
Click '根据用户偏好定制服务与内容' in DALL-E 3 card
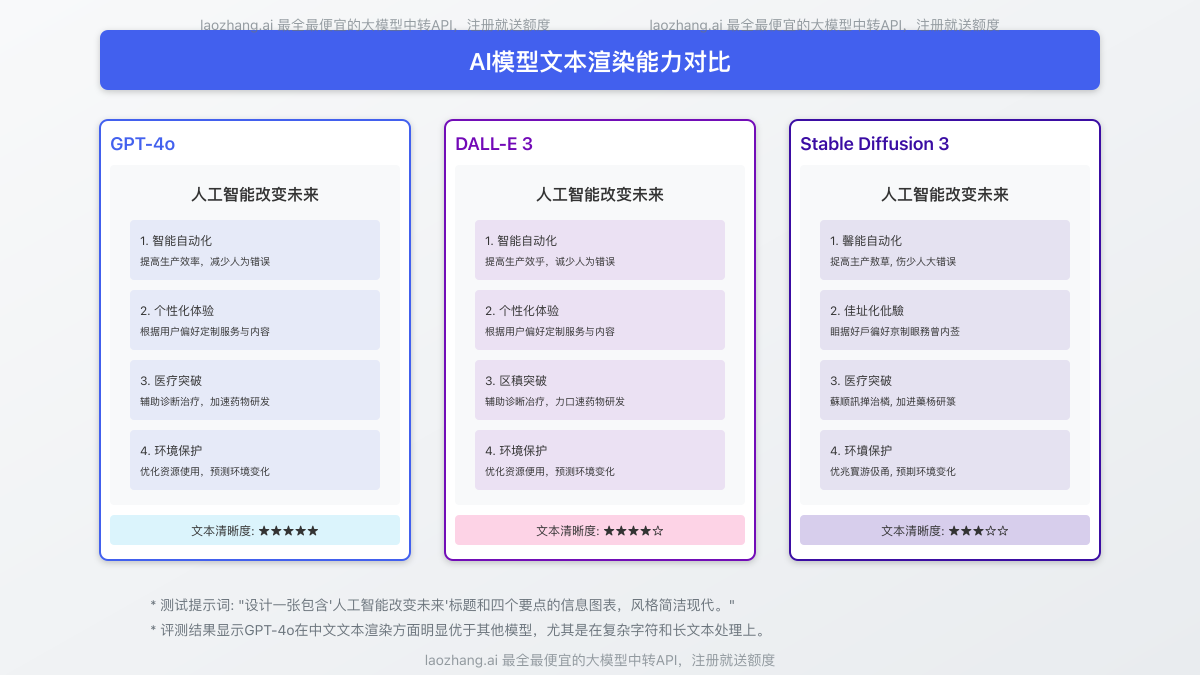[x=550, y=332]
